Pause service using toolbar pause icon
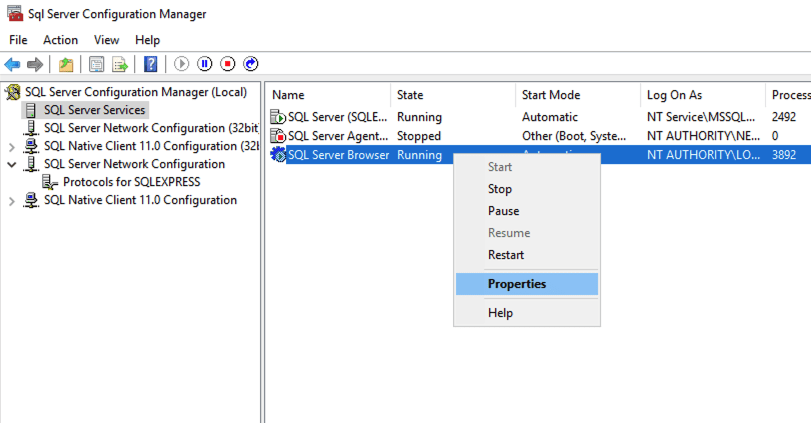The height and width of the screenshot is (423, 811). (x=205, y=64)
